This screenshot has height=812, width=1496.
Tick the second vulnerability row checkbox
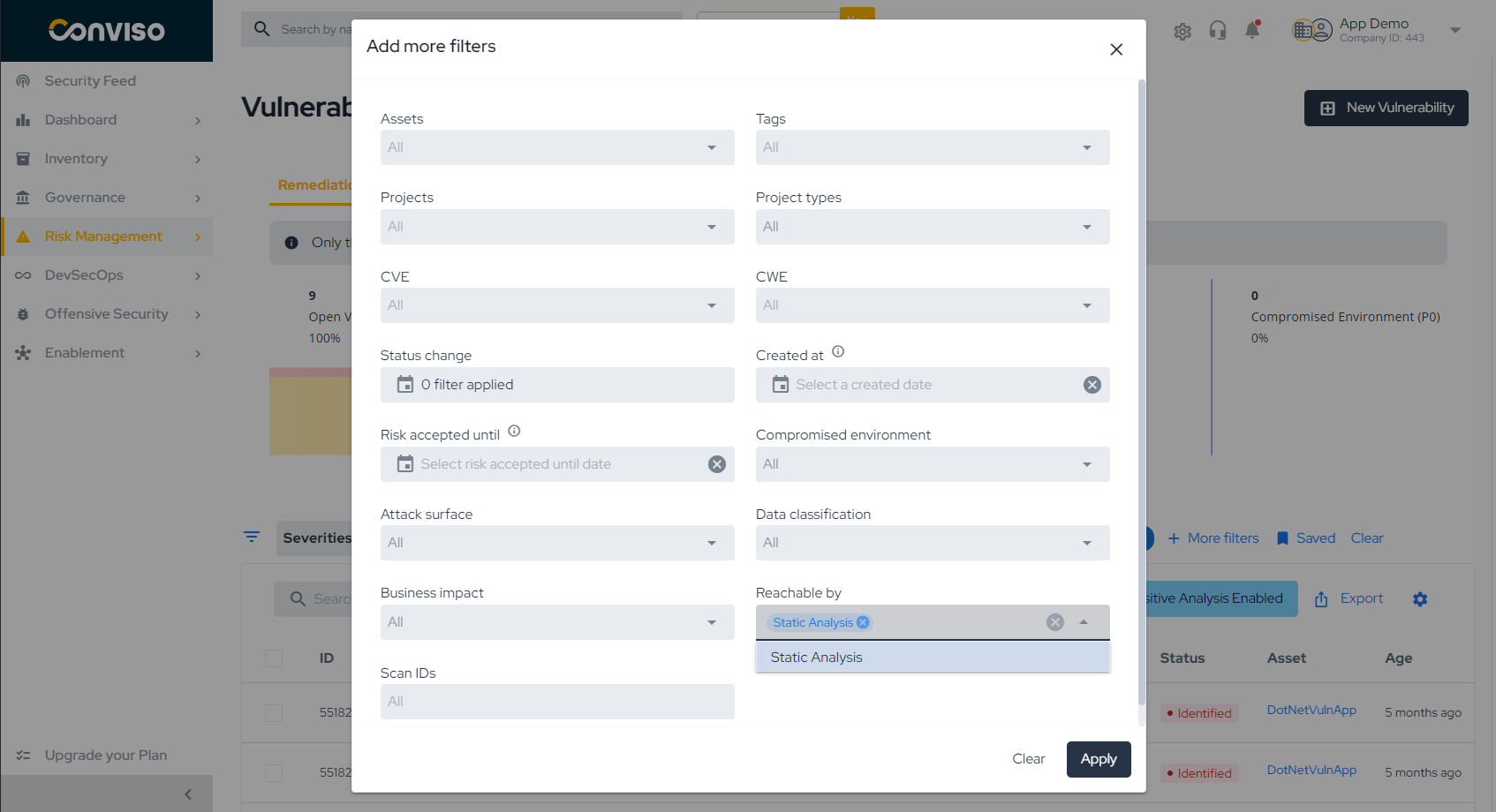[274, 773]
